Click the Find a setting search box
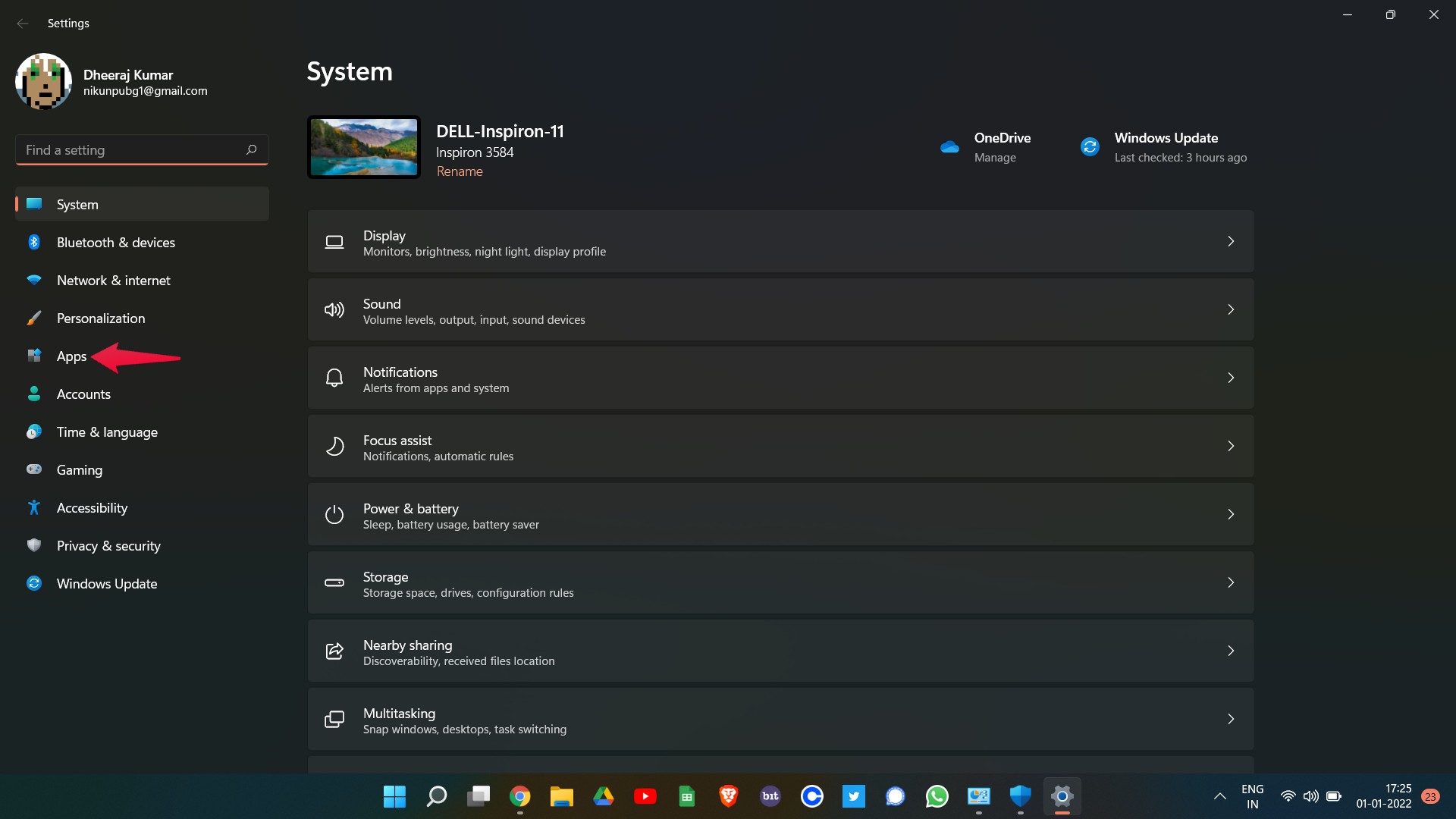The image size is (1456, 819). pyautogui.click(x=143, y=150)
